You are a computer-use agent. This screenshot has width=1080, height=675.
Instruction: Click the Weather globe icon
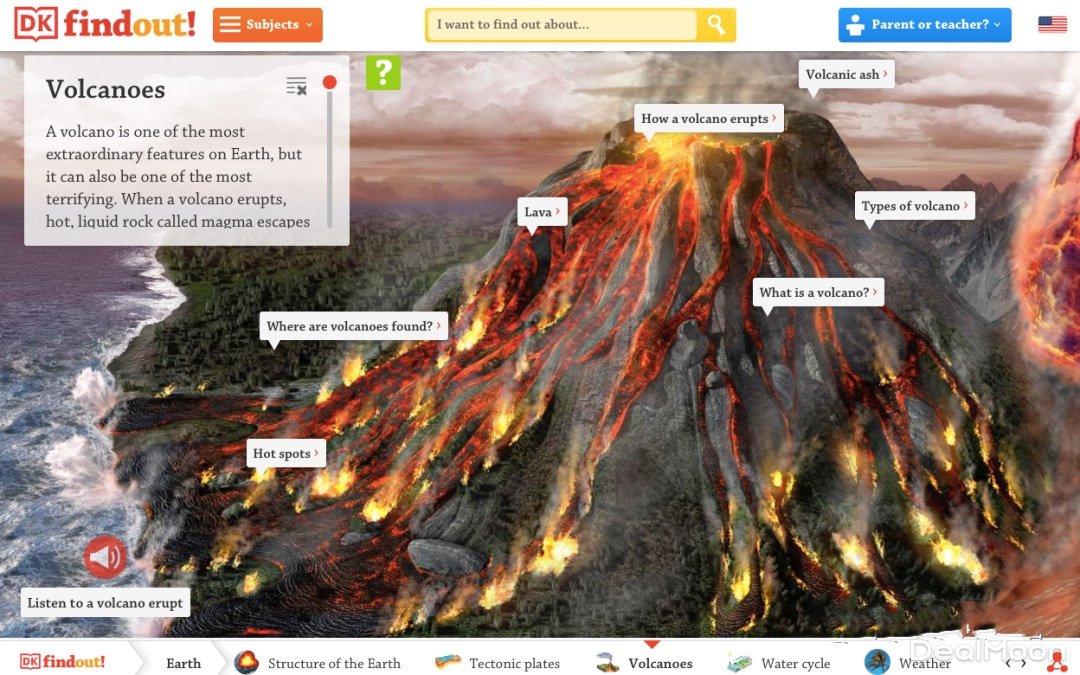pos(877,662)
